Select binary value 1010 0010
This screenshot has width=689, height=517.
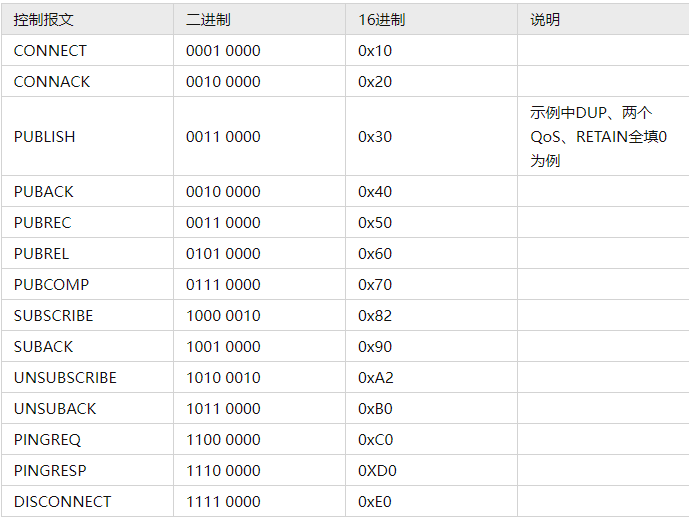pos(223,377)
